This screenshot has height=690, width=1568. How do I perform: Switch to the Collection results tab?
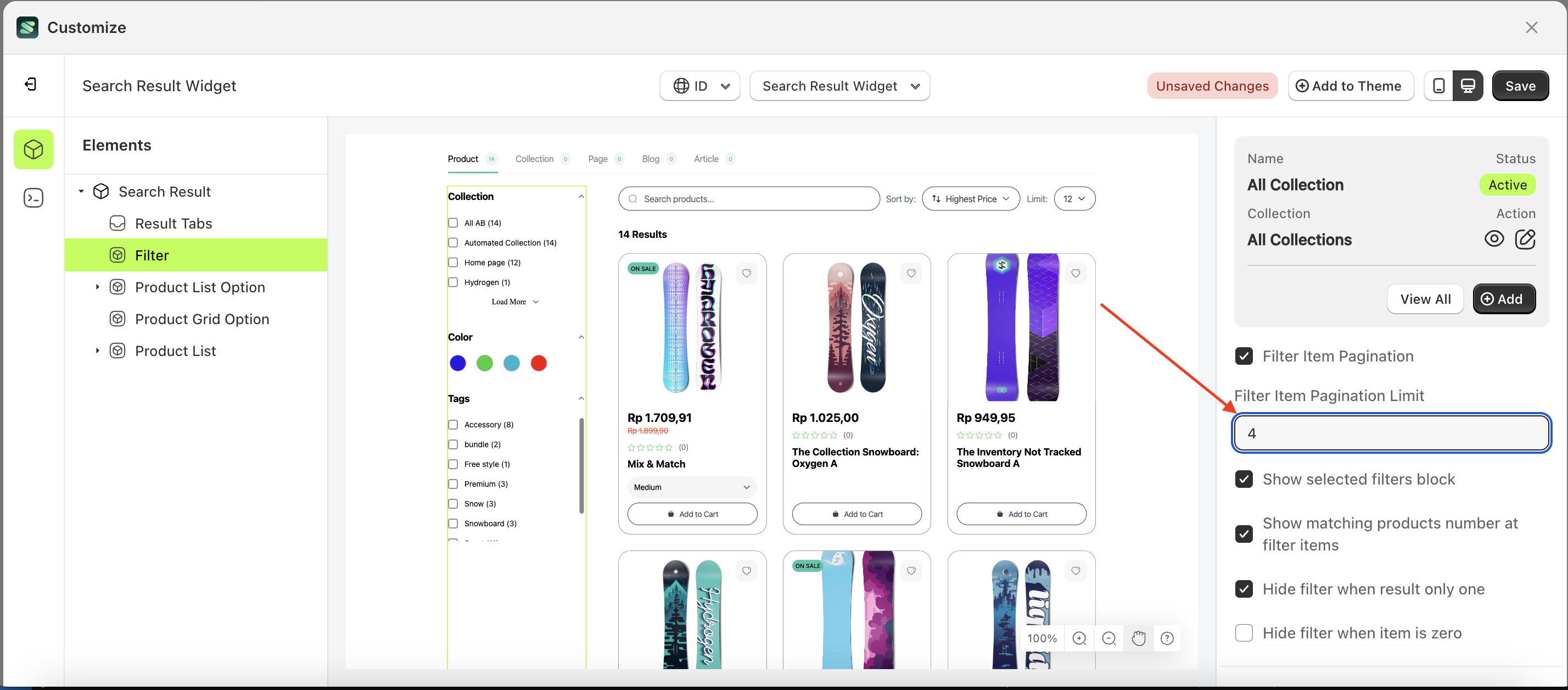(x=534, y=159)
